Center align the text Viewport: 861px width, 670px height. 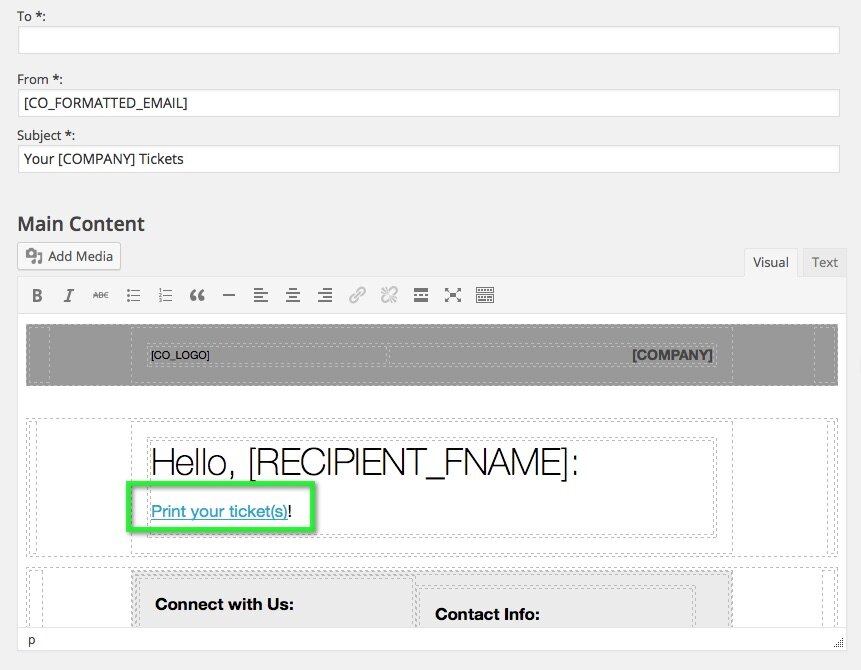(x=293, y=295)
